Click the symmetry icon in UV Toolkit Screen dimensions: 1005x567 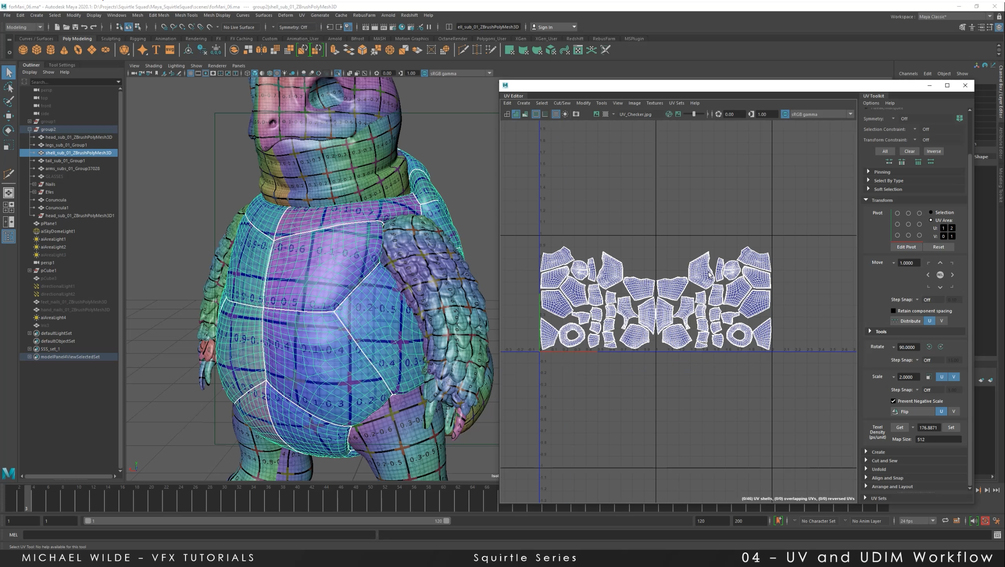(x=959, y=118)
